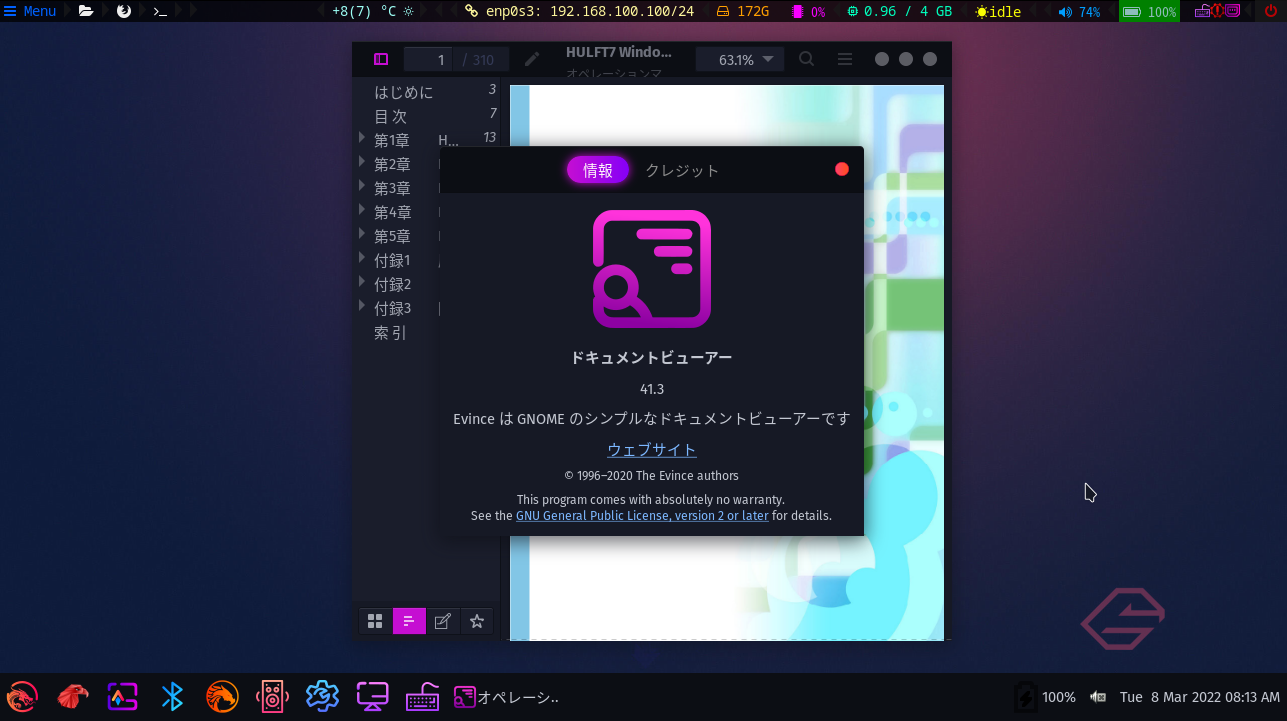The image size is (1287, 721).
Task: Expand 第5章 in the outline tree
Action: pos(362,233)
